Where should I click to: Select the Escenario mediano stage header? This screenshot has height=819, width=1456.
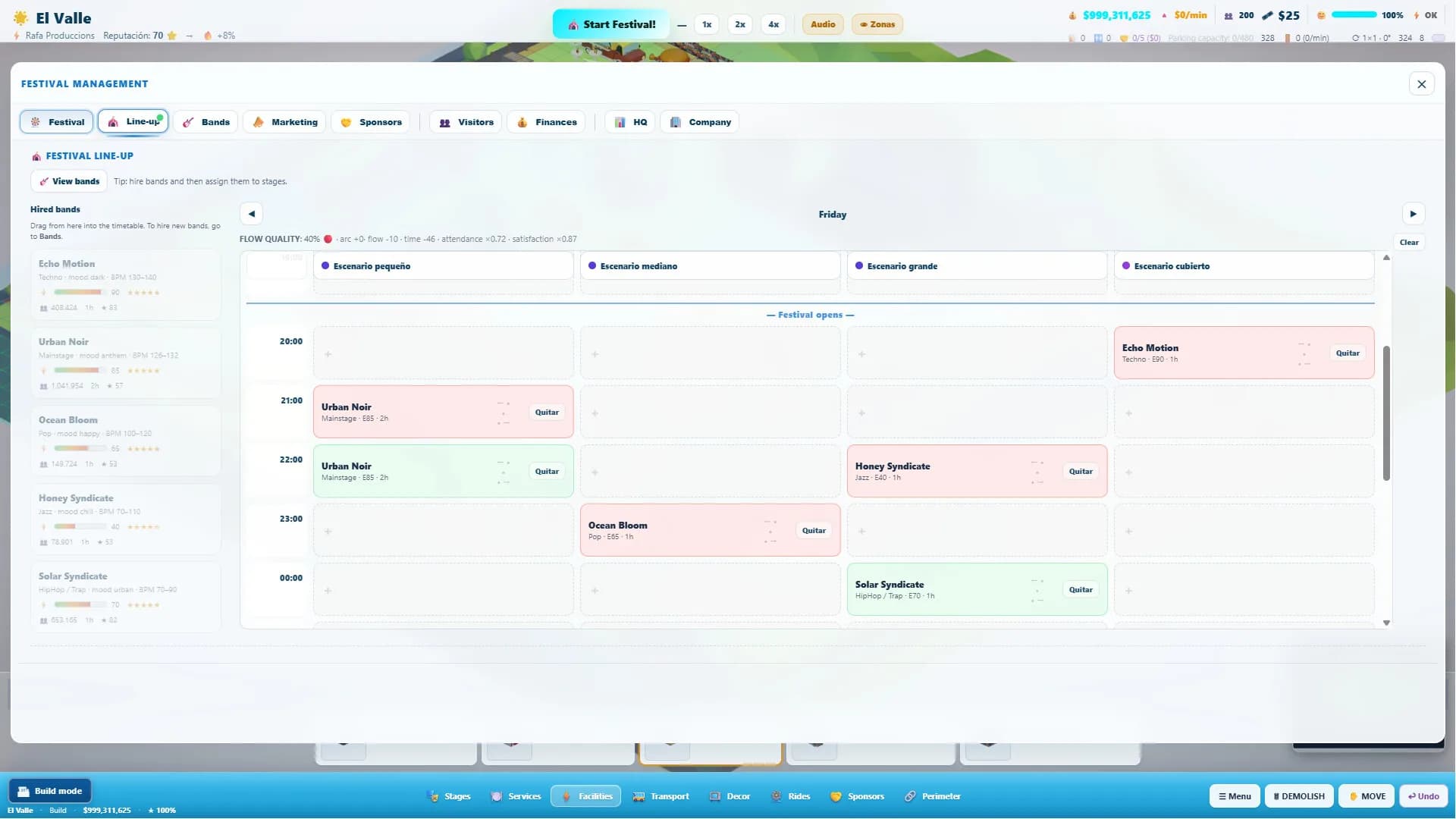[710, 266]
